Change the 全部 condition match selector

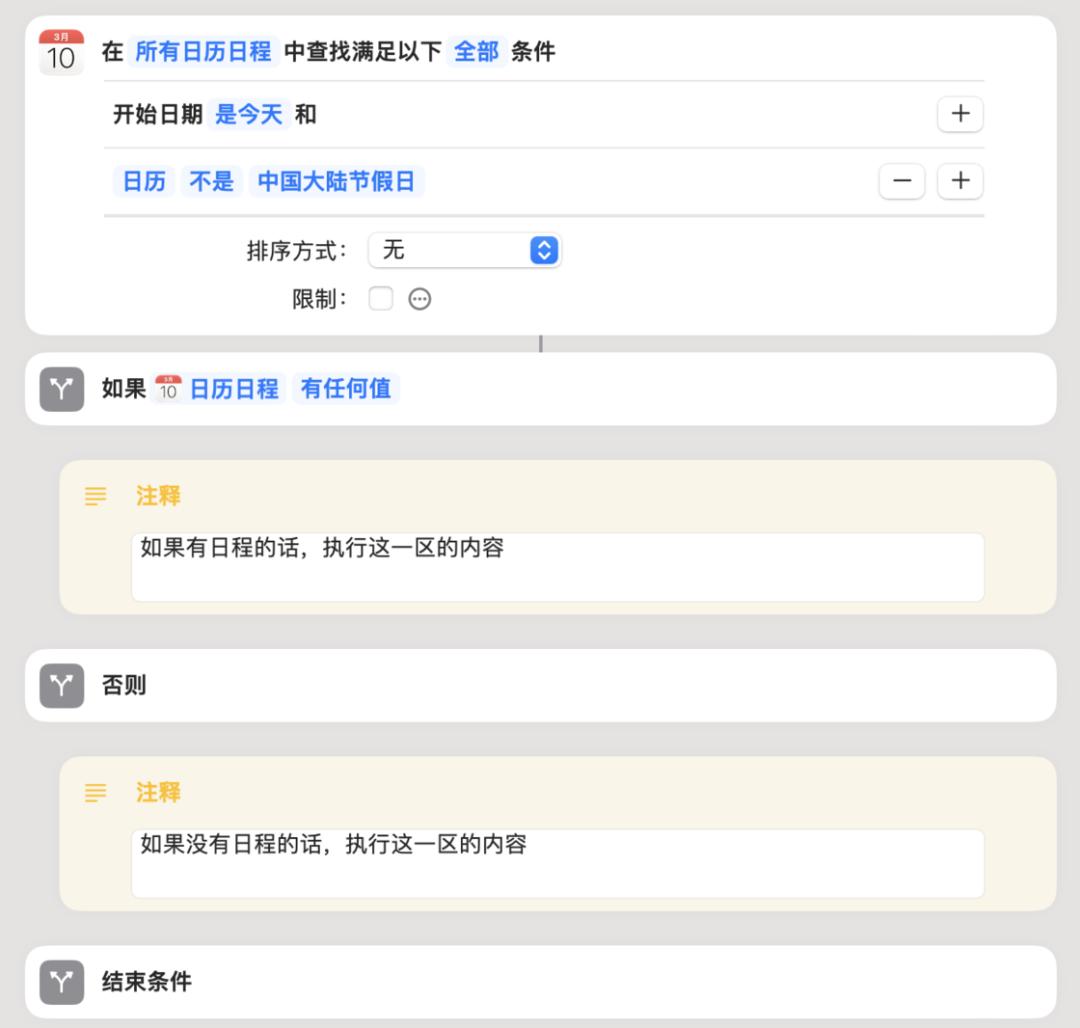(476, 52)
